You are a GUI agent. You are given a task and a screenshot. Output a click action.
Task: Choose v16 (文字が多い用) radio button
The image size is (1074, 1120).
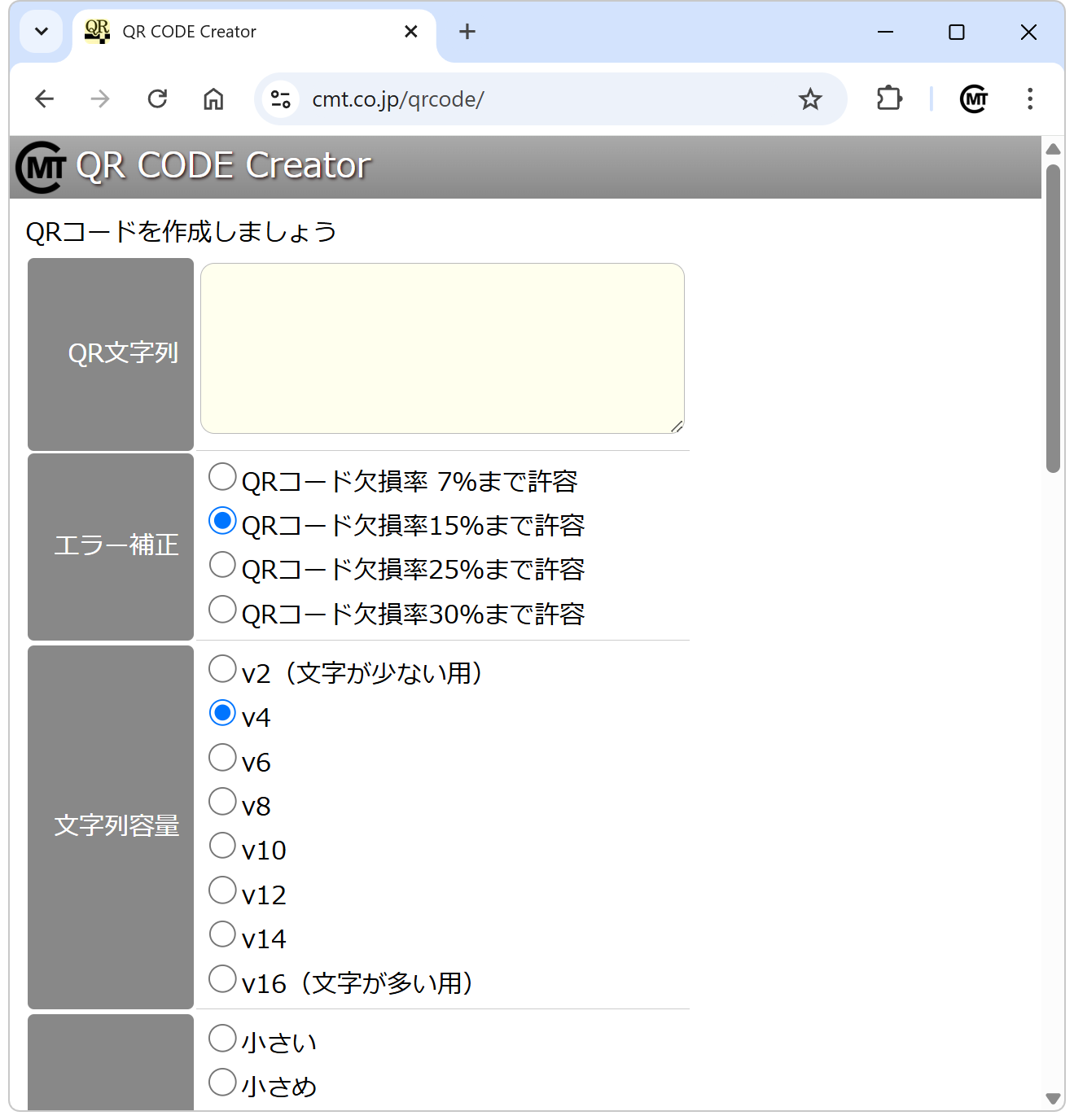tap(222, 978)
